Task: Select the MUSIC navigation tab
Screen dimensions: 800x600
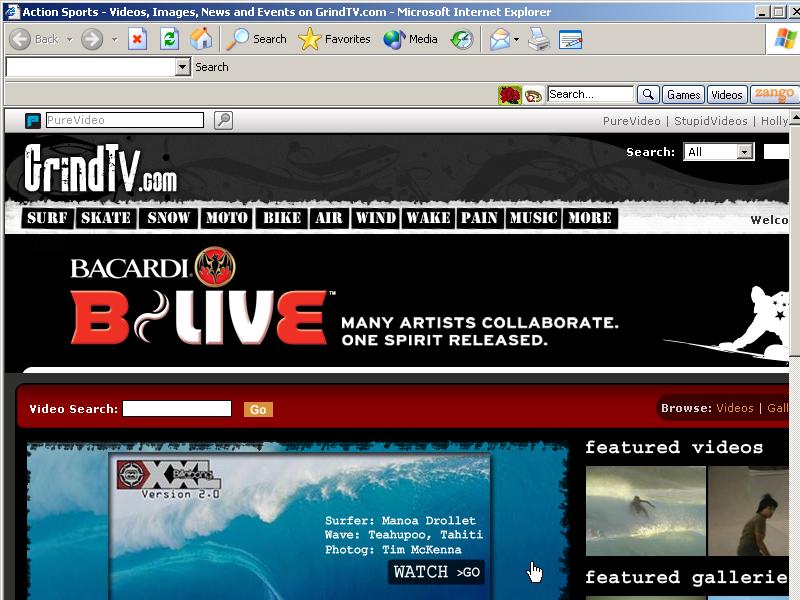Action: [x=533, y=218]
